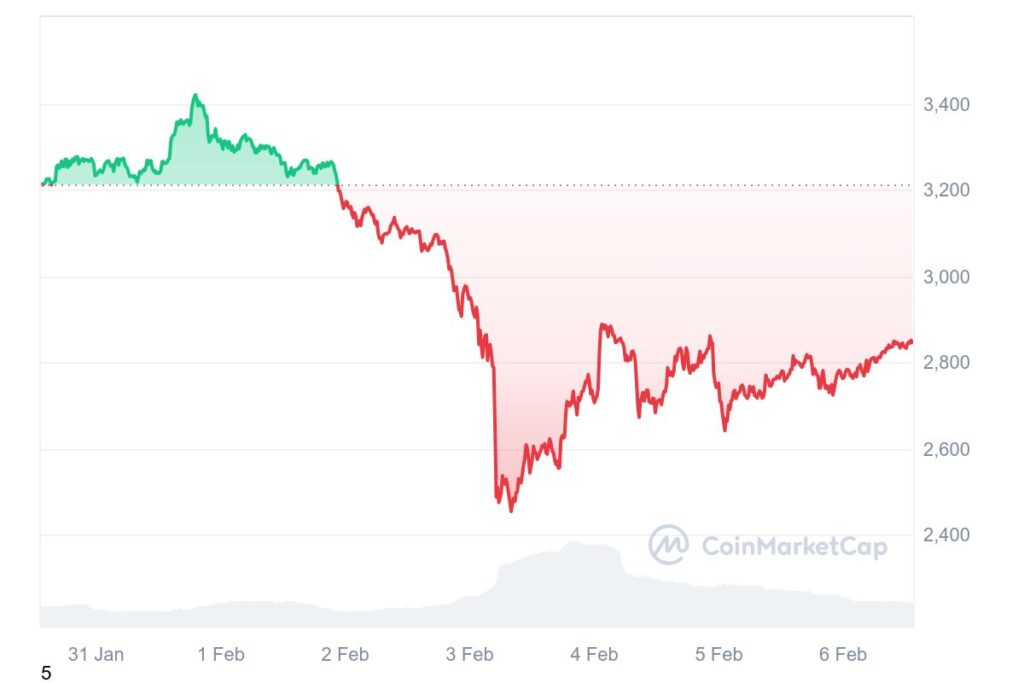
Task: Click the lowest red price point
Action: click(511, 510)
